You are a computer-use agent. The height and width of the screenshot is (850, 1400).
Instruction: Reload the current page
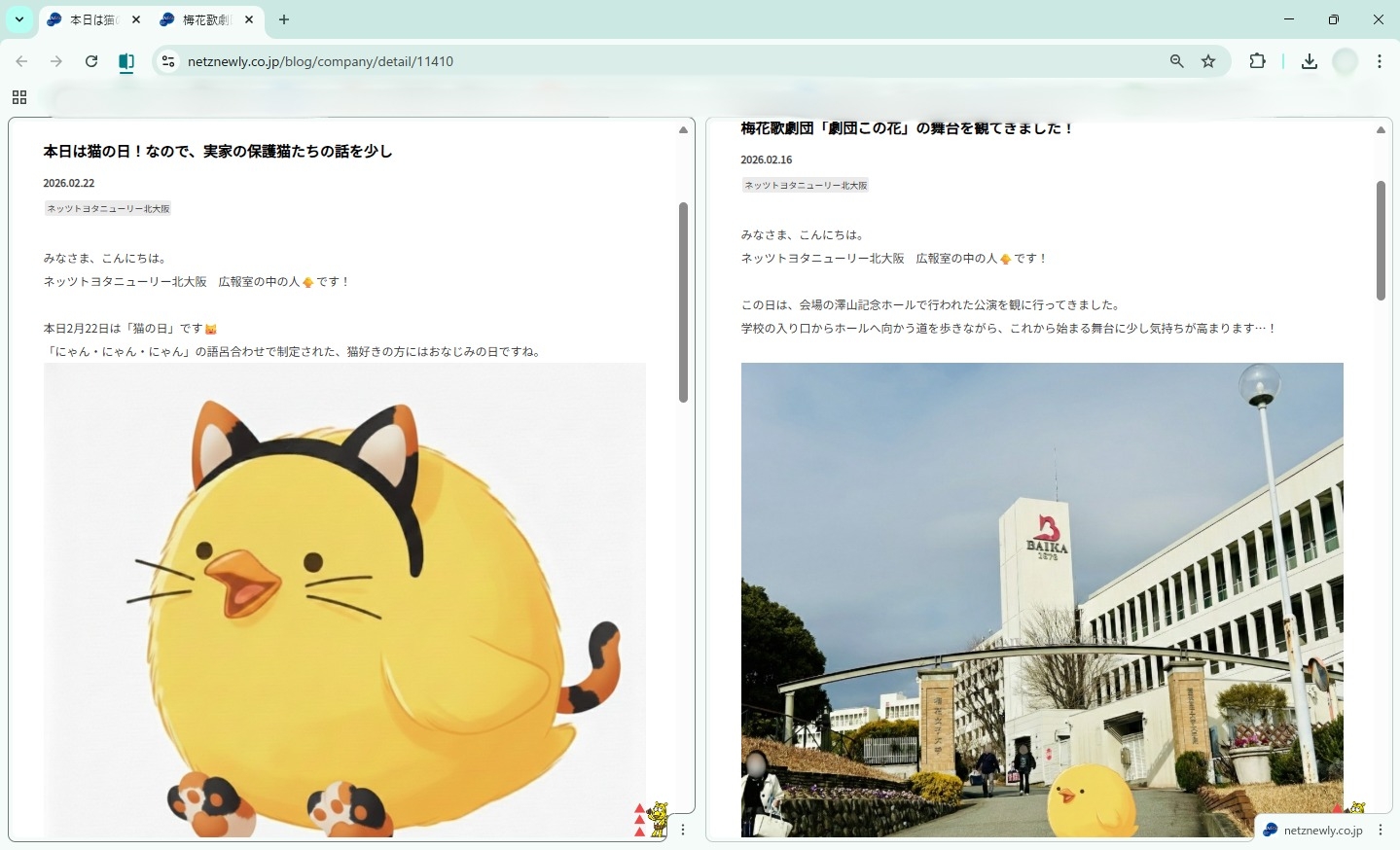tap(91, 61)
